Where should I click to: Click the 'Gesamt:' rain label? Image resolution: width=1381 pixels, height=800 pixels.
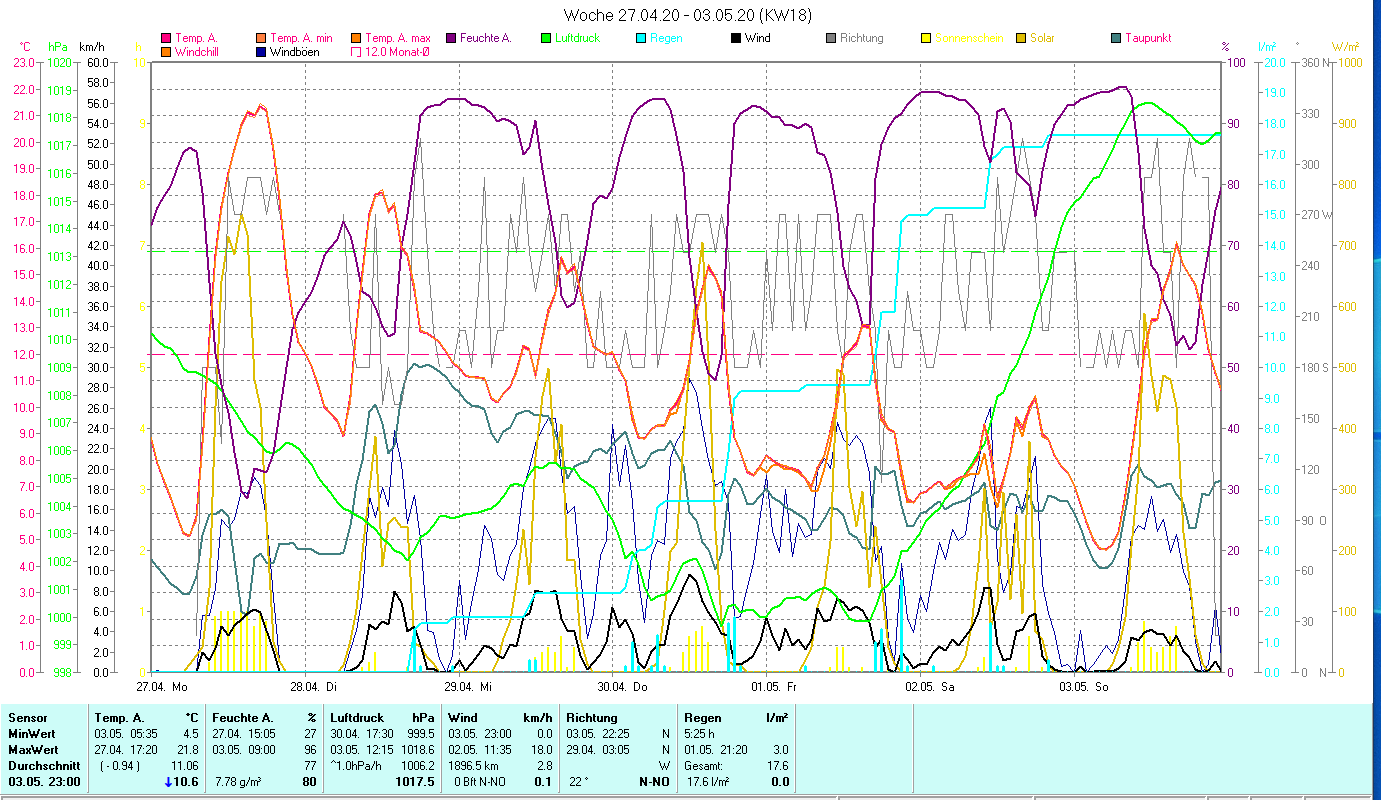[703, 766]
